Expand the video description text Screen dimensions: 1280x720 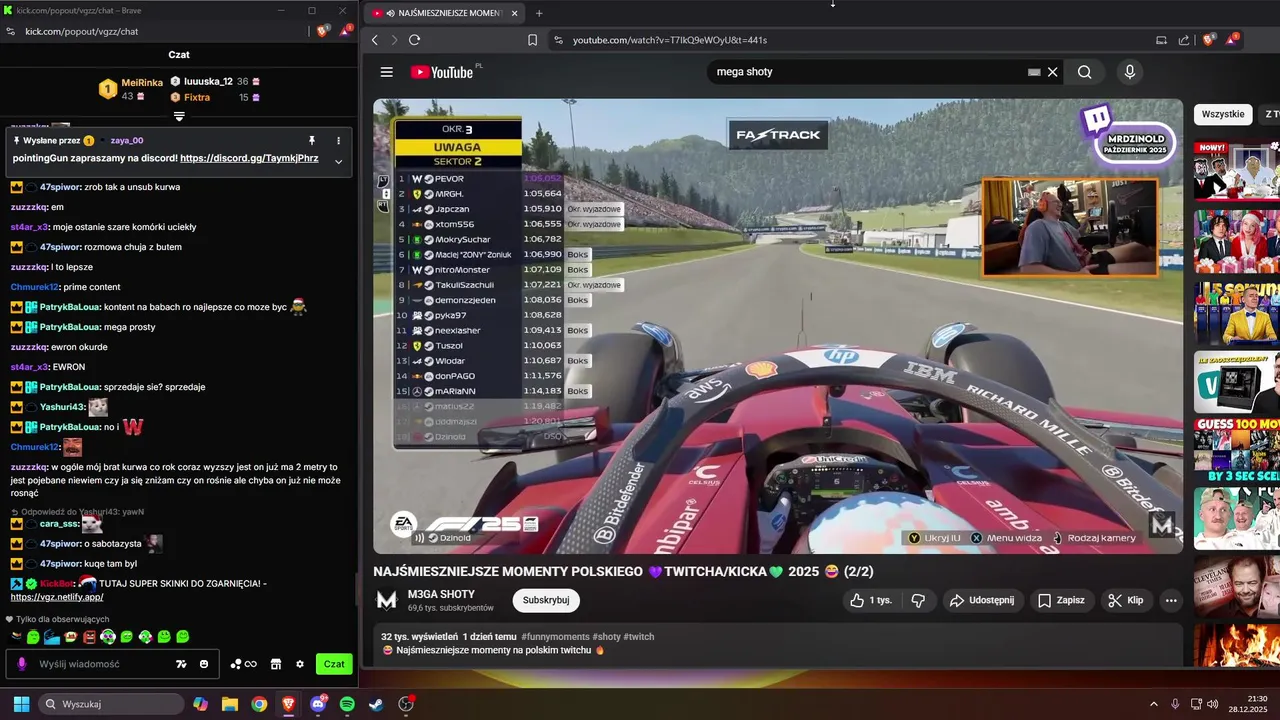[777, 643]
